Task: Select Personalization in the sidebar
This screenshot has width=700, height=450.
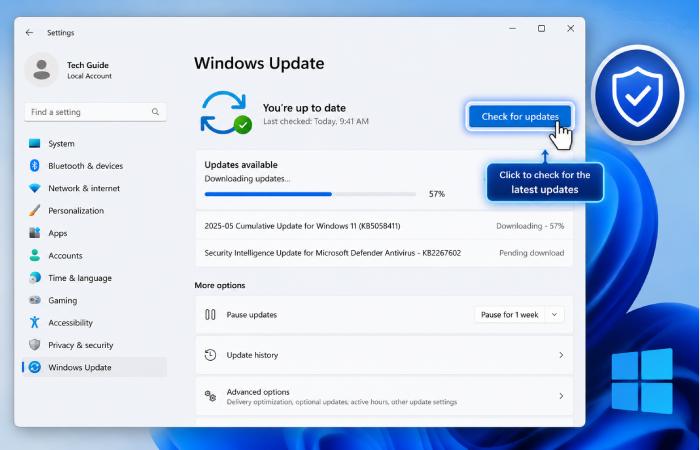Action: 95,210
